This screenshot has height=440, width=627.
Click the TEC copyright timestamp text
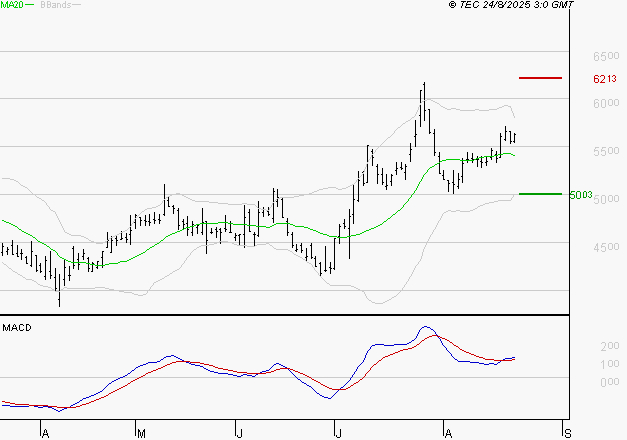coord(511,5)
